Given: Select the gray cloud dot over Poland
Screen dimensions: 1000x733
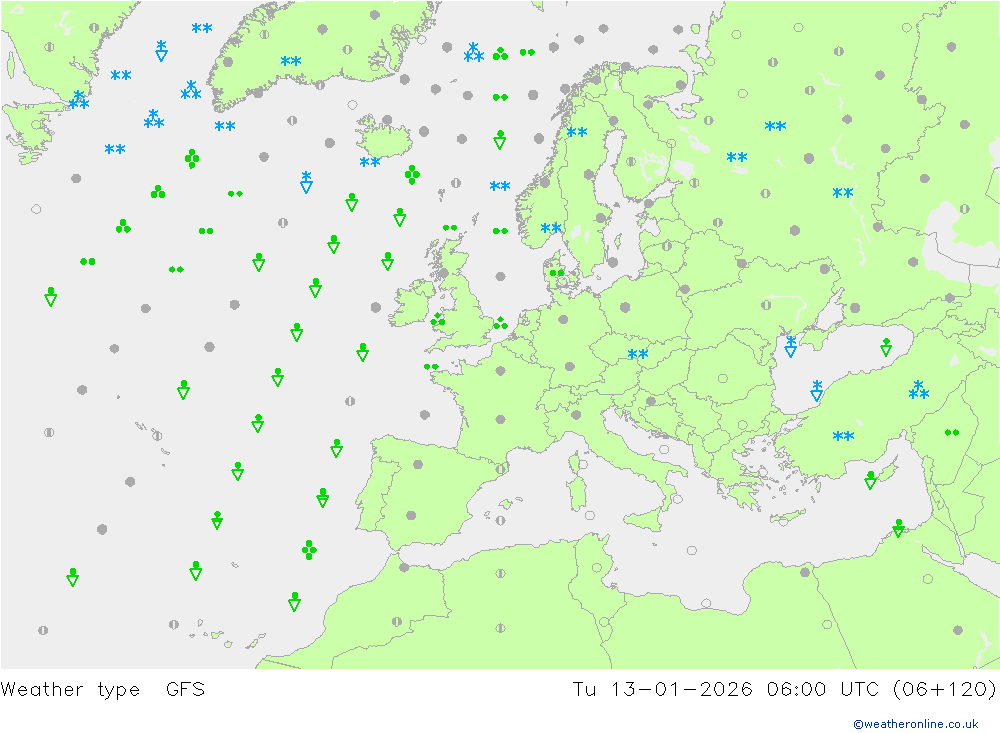Looking at the screenshot, I should tap(625, 307).
